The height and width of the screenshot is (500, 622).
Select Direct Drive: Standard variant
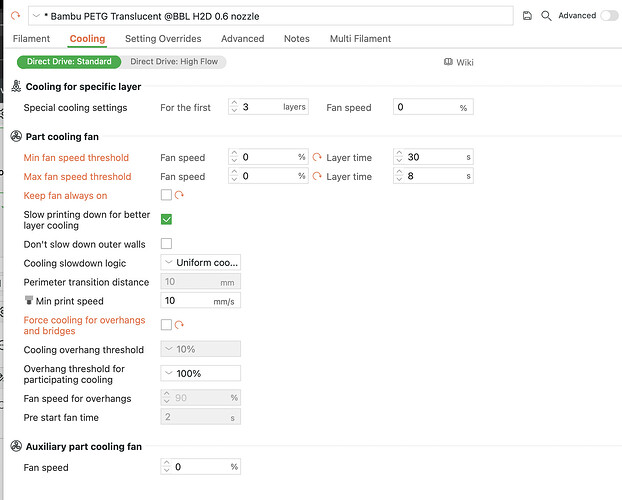point(69,62)
